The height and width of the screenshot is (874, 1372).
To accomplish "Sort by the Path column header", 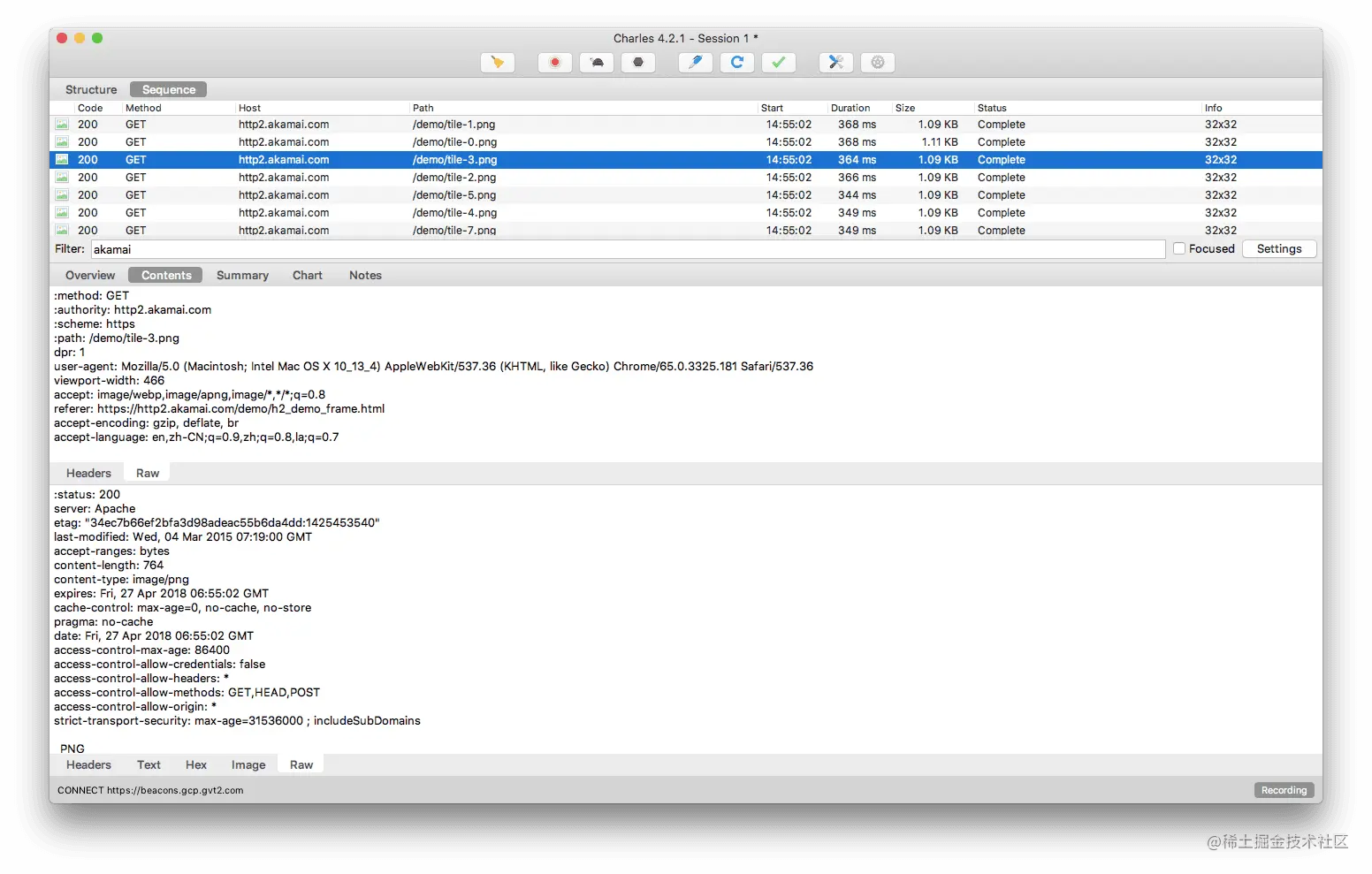I will pos(423,109).
